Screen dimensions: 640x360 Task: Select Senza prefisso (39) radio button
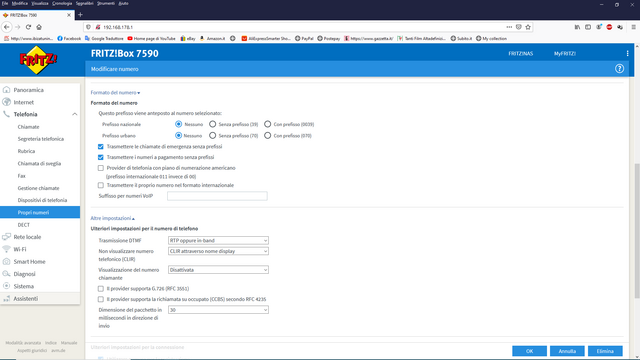(x=213, y=124)
